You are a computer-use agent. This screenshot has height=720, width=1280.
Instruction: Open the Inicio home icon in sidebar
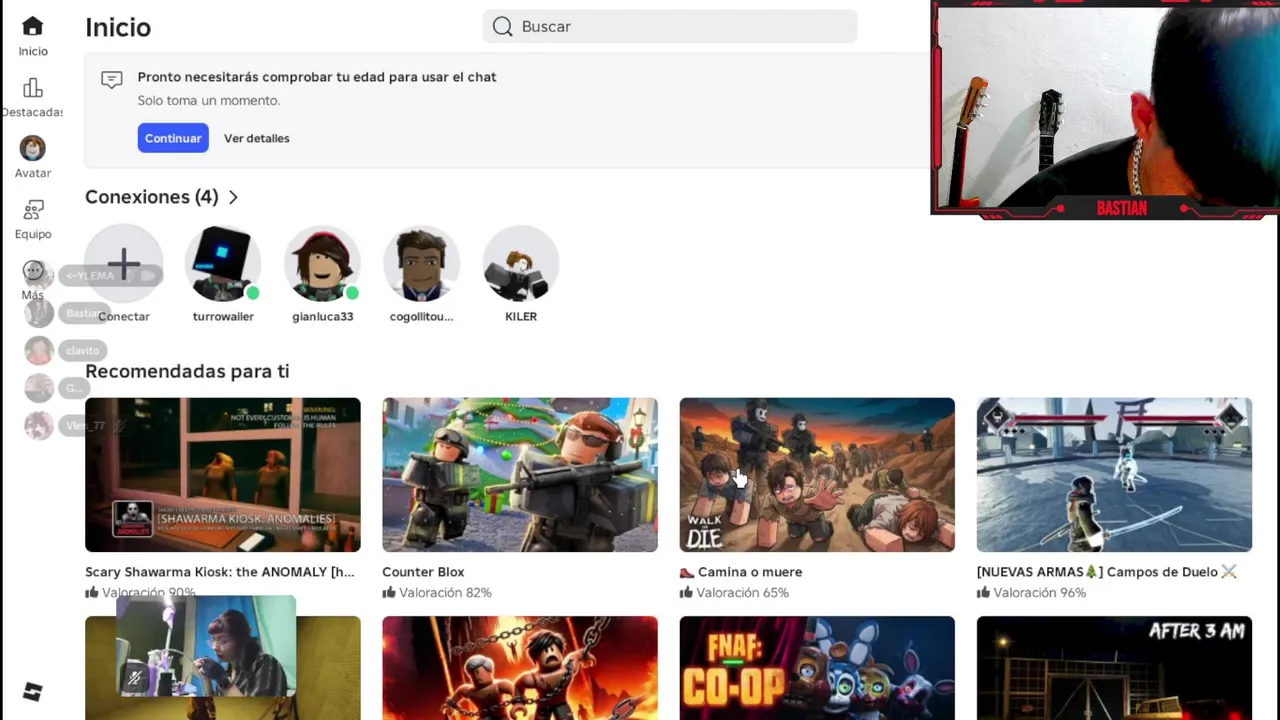[x=32, y=27]
